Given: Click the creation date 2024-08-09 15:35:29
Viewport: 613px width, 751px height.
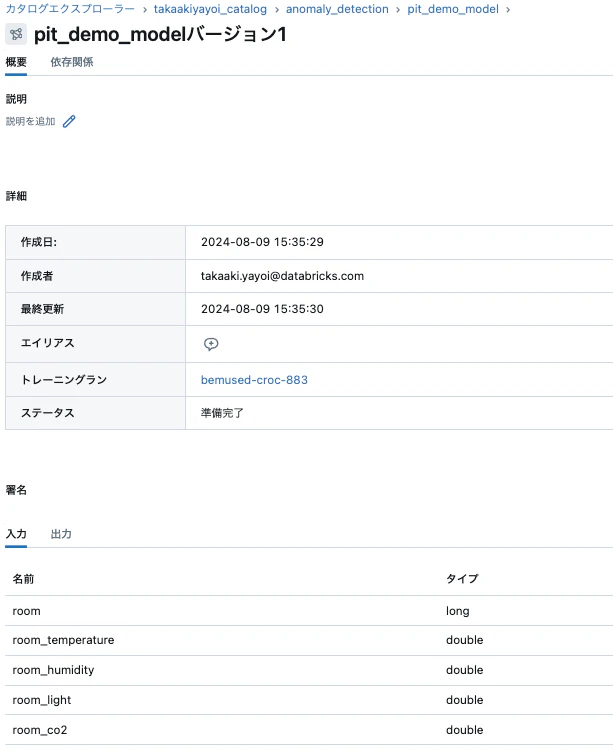Looking at the screenshot, I should click(262, 242).
